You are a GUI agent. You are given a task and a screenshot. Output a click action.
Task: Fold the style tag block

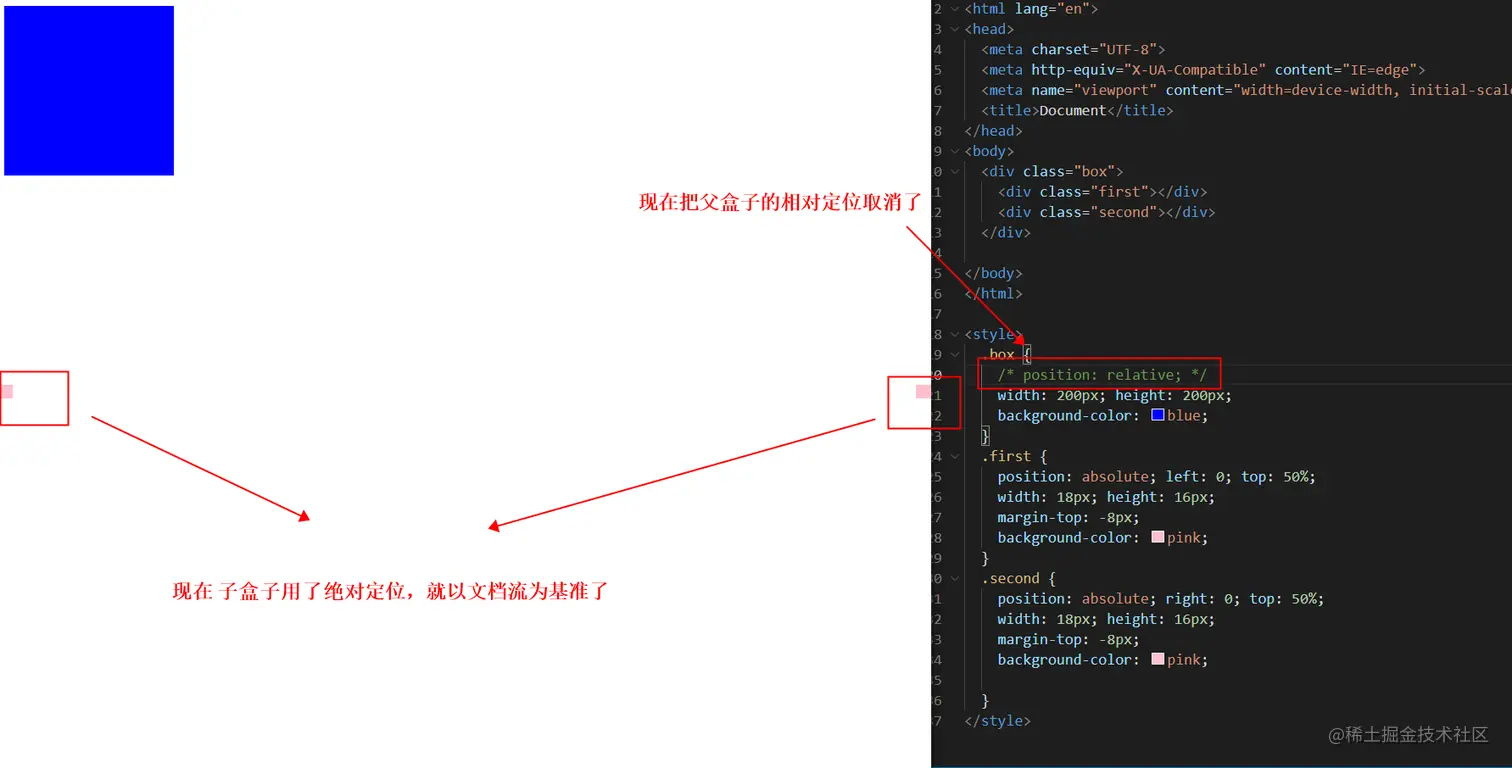(955, 334)
